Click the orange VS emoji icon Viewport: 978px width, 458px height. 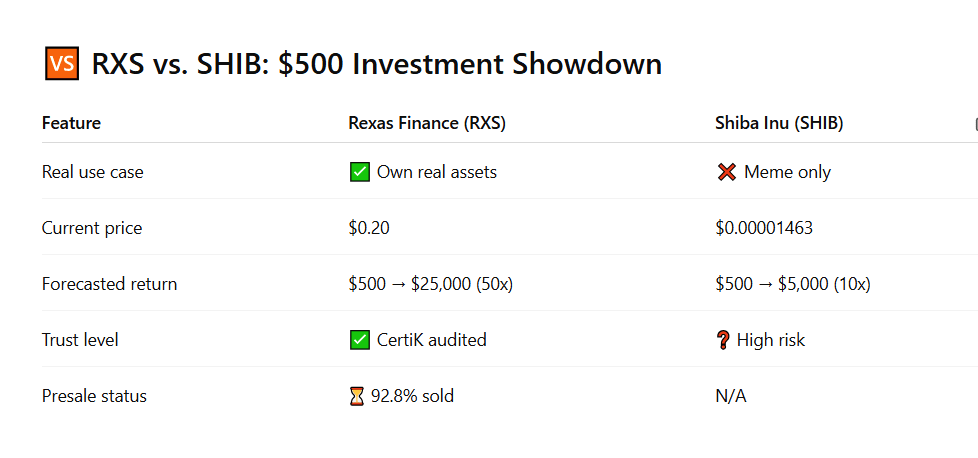pos(62,65)
